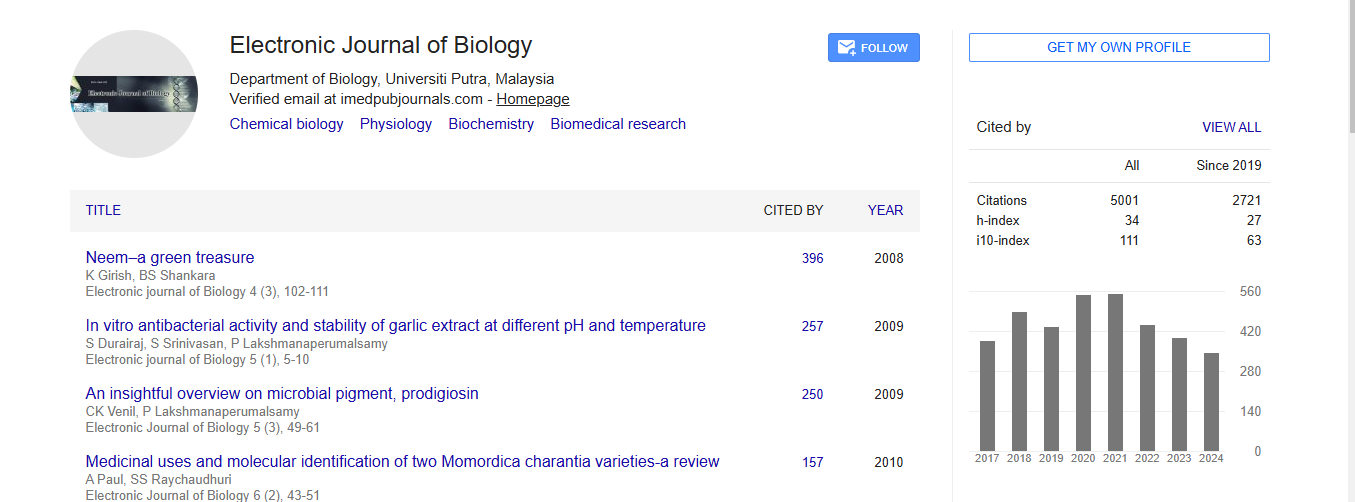View the 396 citations for Neem article

(812, 258)
